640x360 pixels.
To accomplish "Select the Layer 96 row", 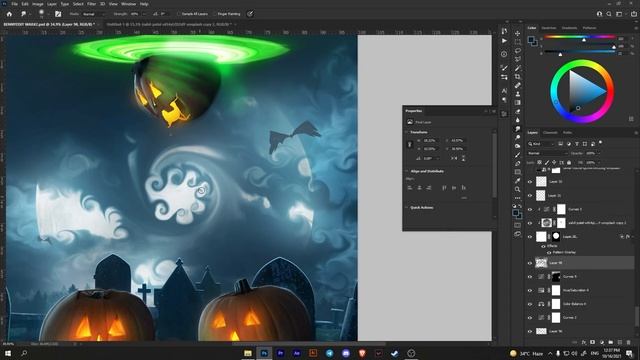I will point(580,331).
